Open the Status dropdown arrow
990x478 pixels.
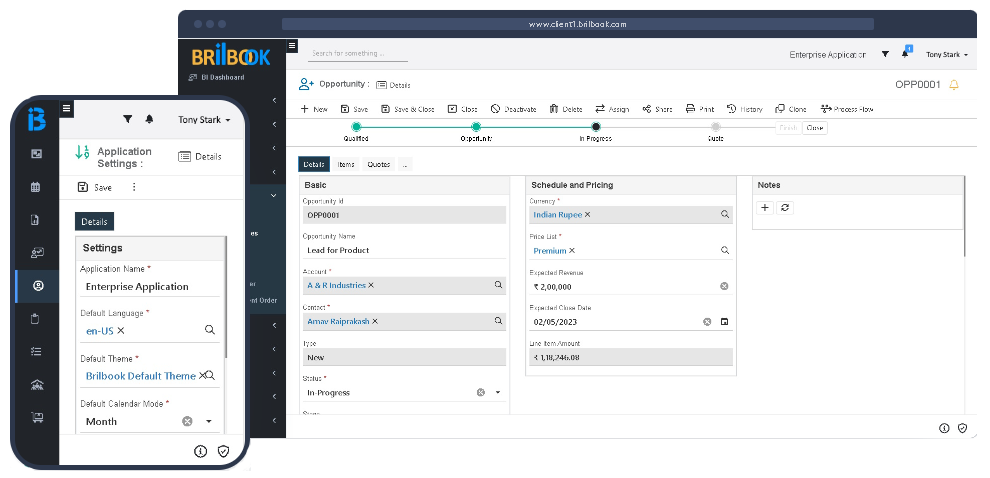(498, 392)
